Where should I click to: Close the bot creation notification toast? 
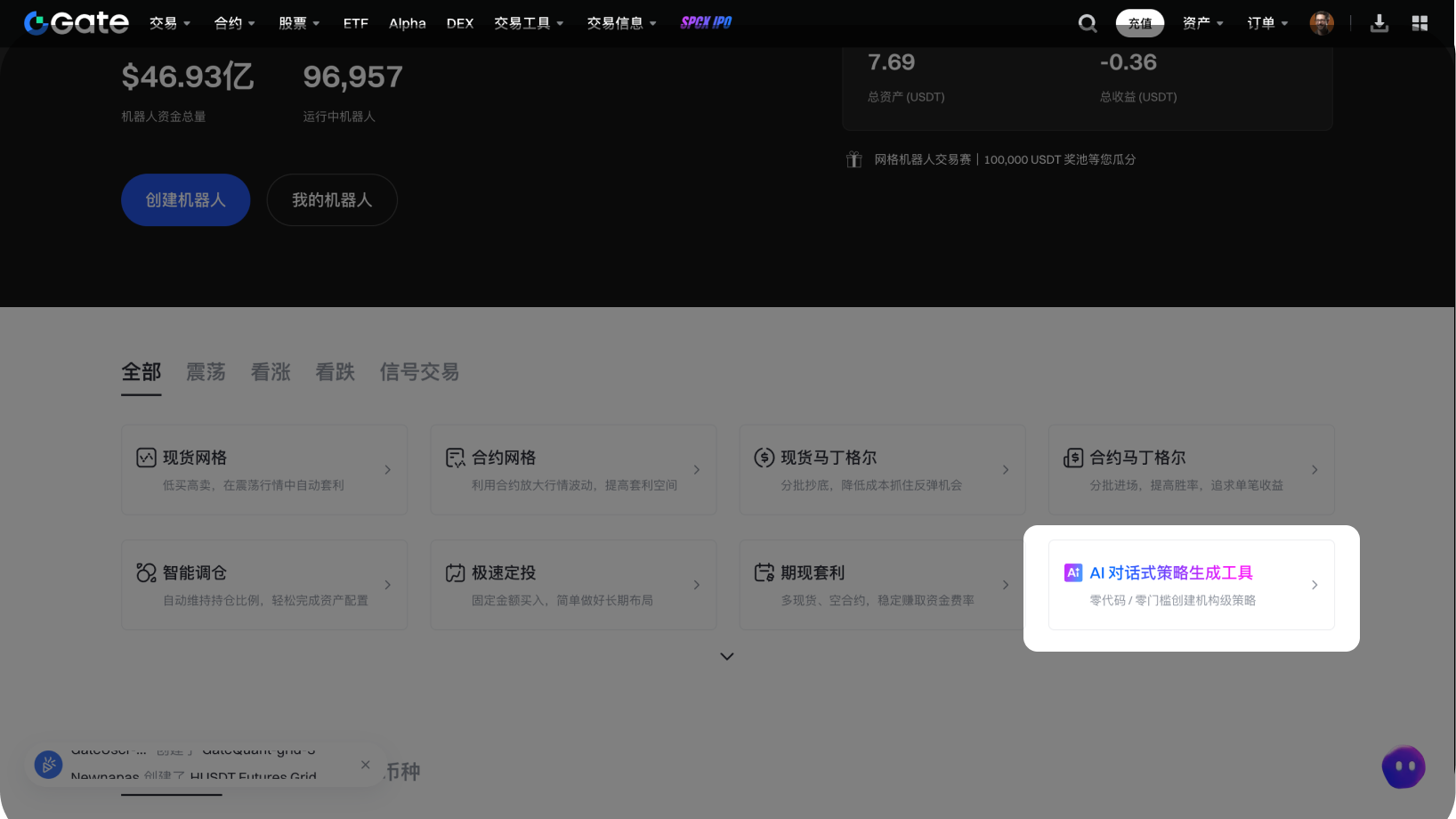(365, 765)
